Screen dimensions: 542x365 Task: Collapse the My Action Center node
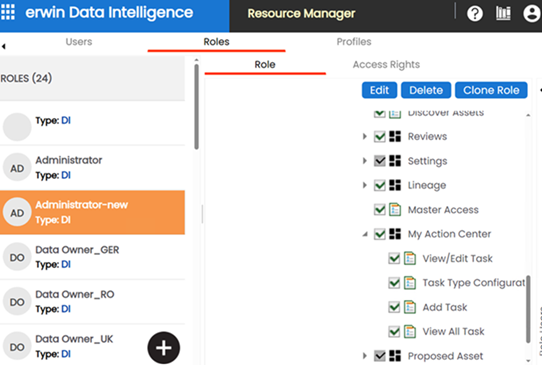pos(365,234)
